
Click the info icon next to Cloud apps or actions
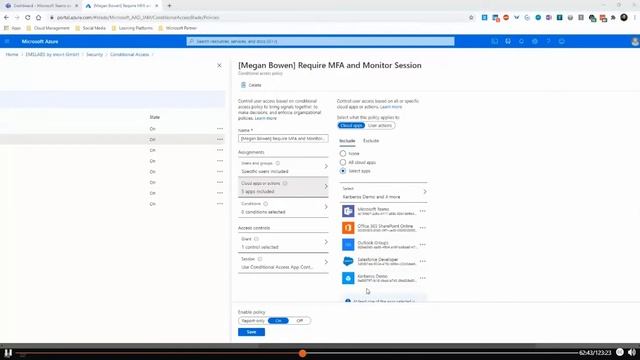pos(285,183)
